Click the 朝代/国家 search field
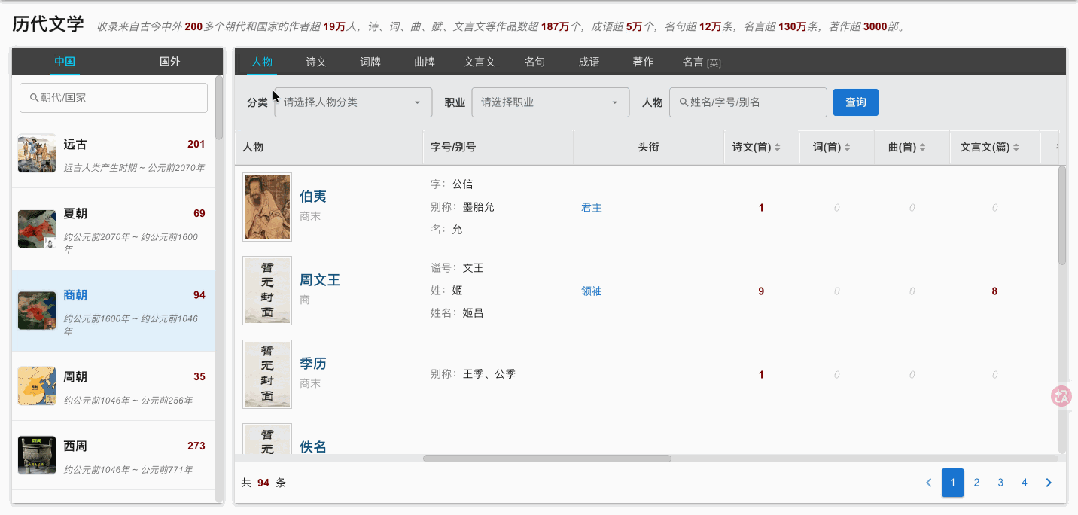This screenshot has width=1078, height=515. (x=113, y=98)
